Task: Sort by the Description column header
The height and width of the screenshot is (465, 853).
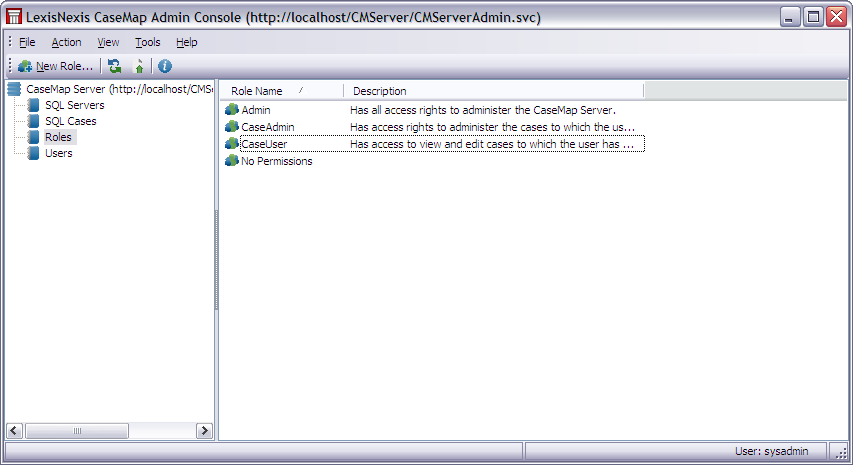Action: pos(493,91)
